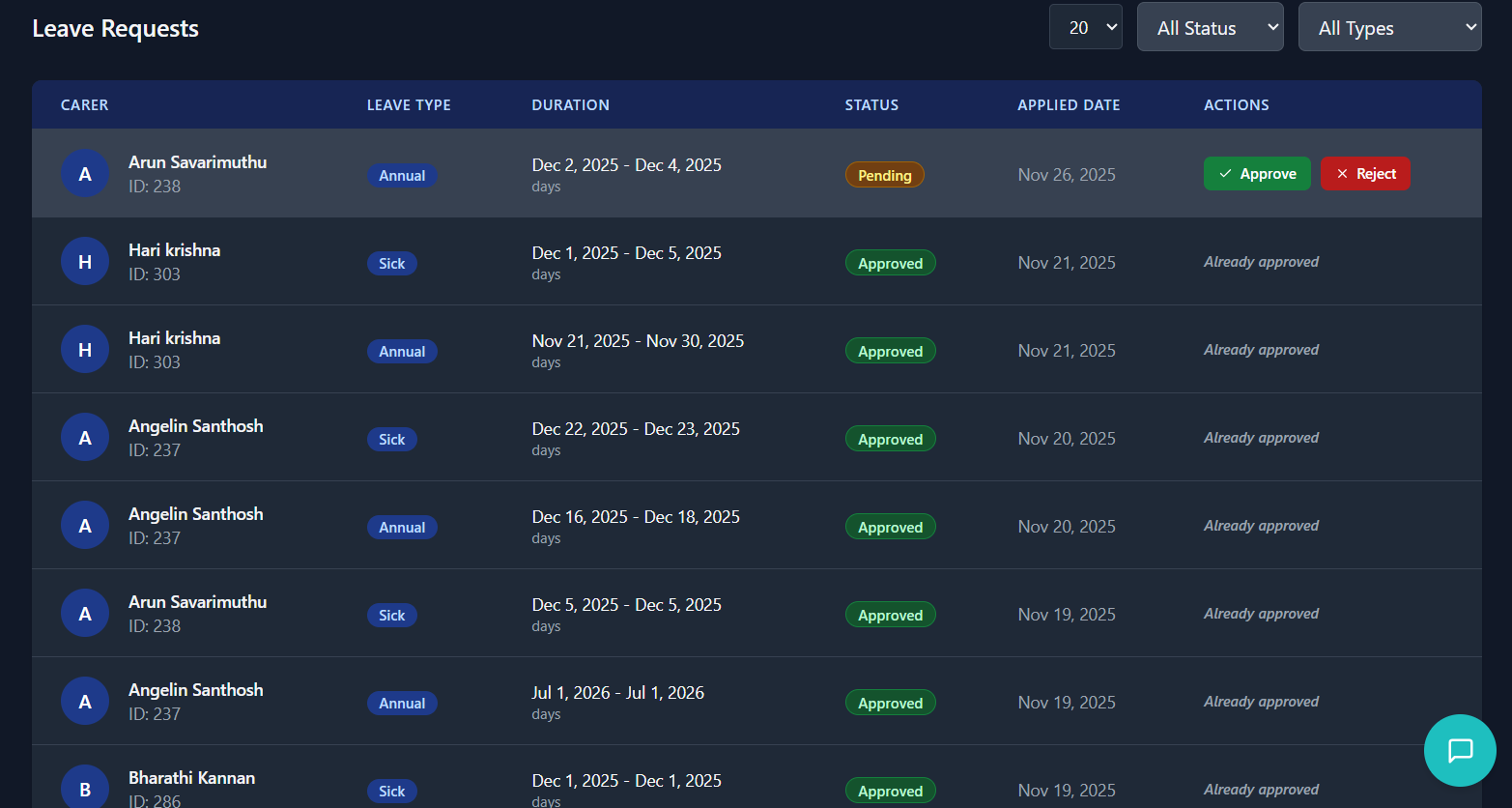Click the Approved badge on Bharathi Kannan's row

(890, 791)
